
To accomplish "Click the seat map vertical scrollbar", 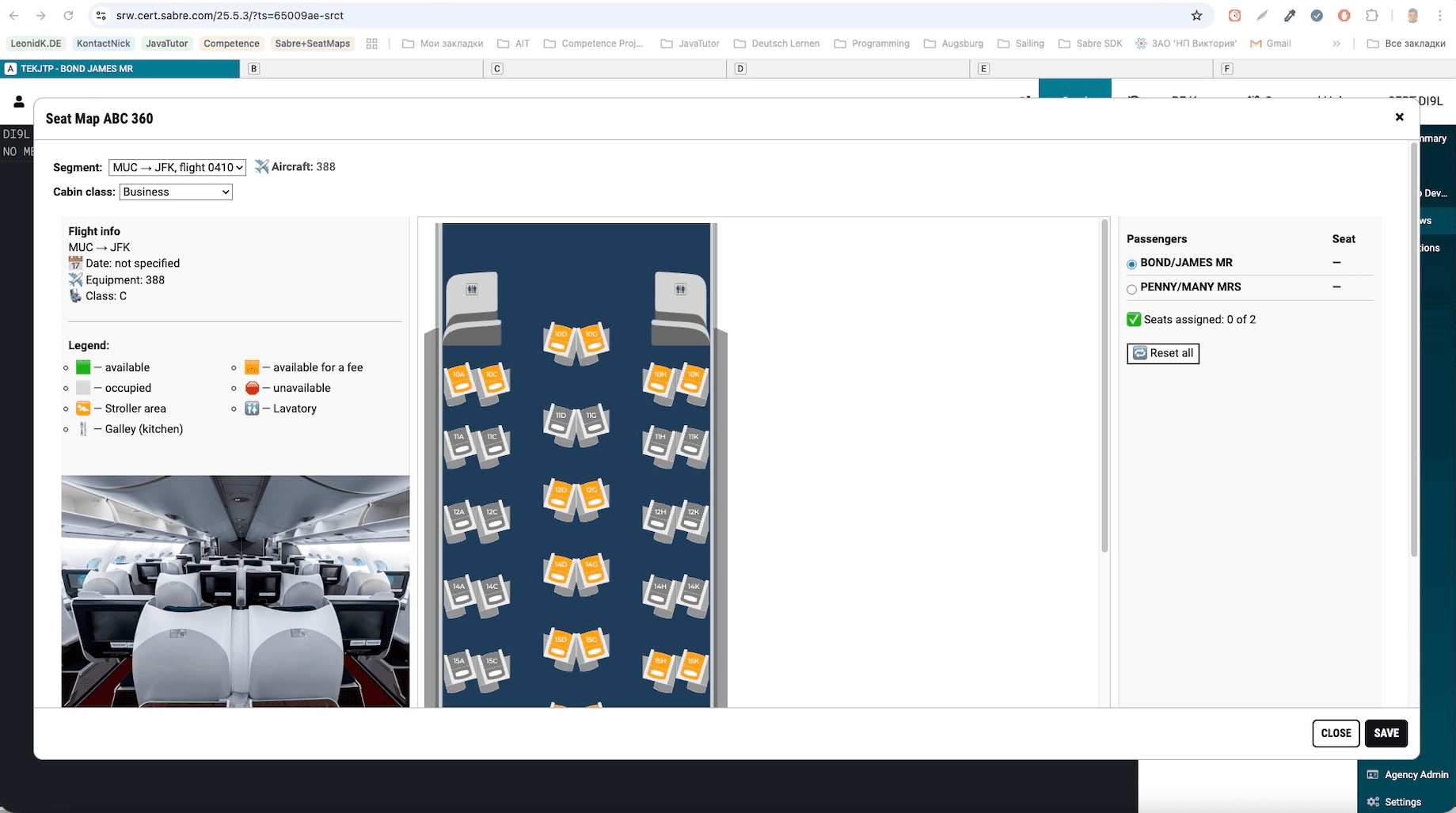I will coord(1104,388).
